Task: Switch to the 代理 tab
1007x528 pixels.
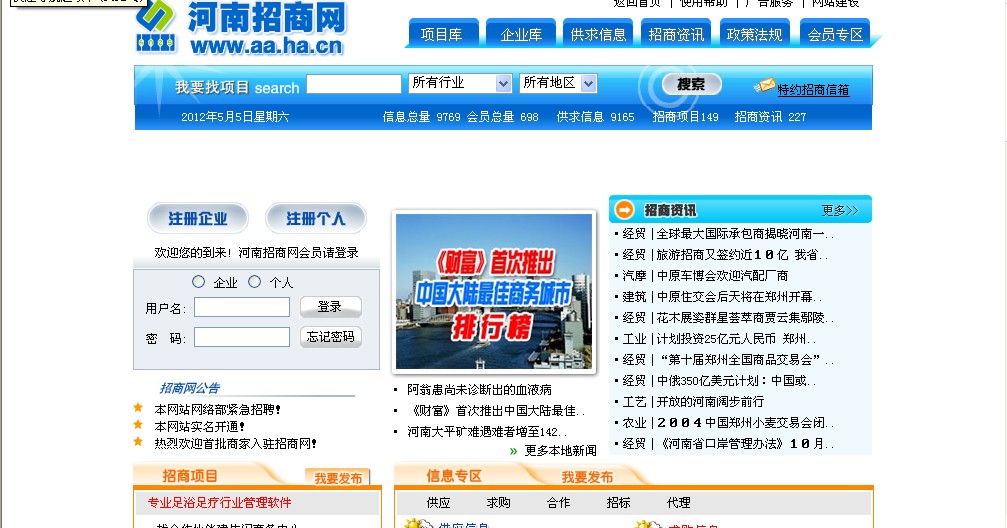Action: pos(679,502)
